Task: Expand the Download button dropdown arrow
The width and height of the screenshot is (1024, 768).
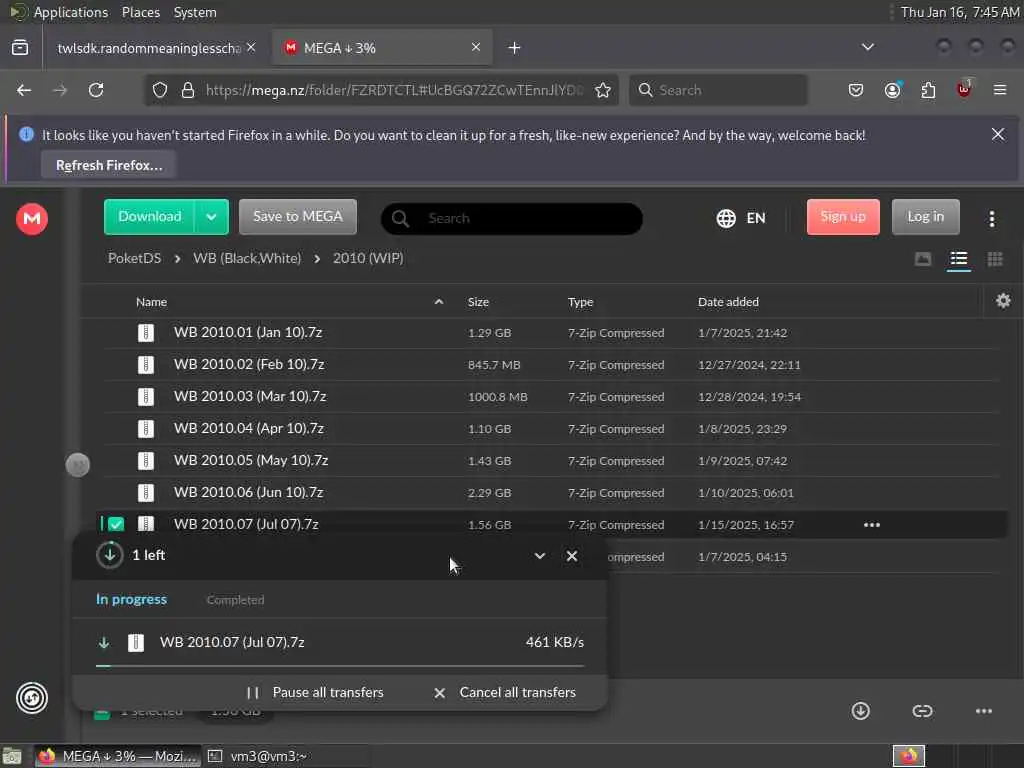Action: 211,217
